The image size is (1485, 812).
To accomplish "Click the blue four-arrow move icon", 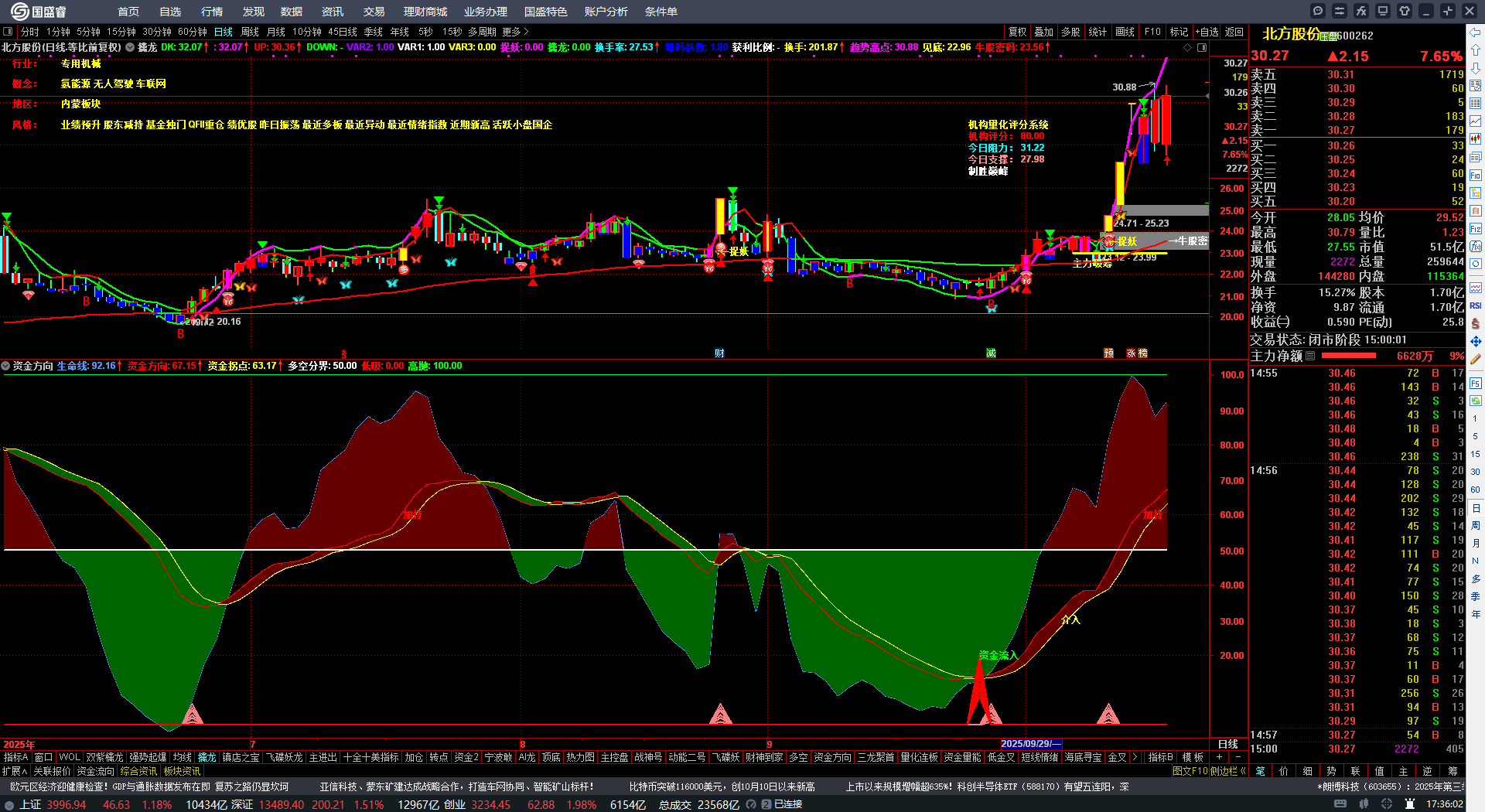I will 1476,341.
